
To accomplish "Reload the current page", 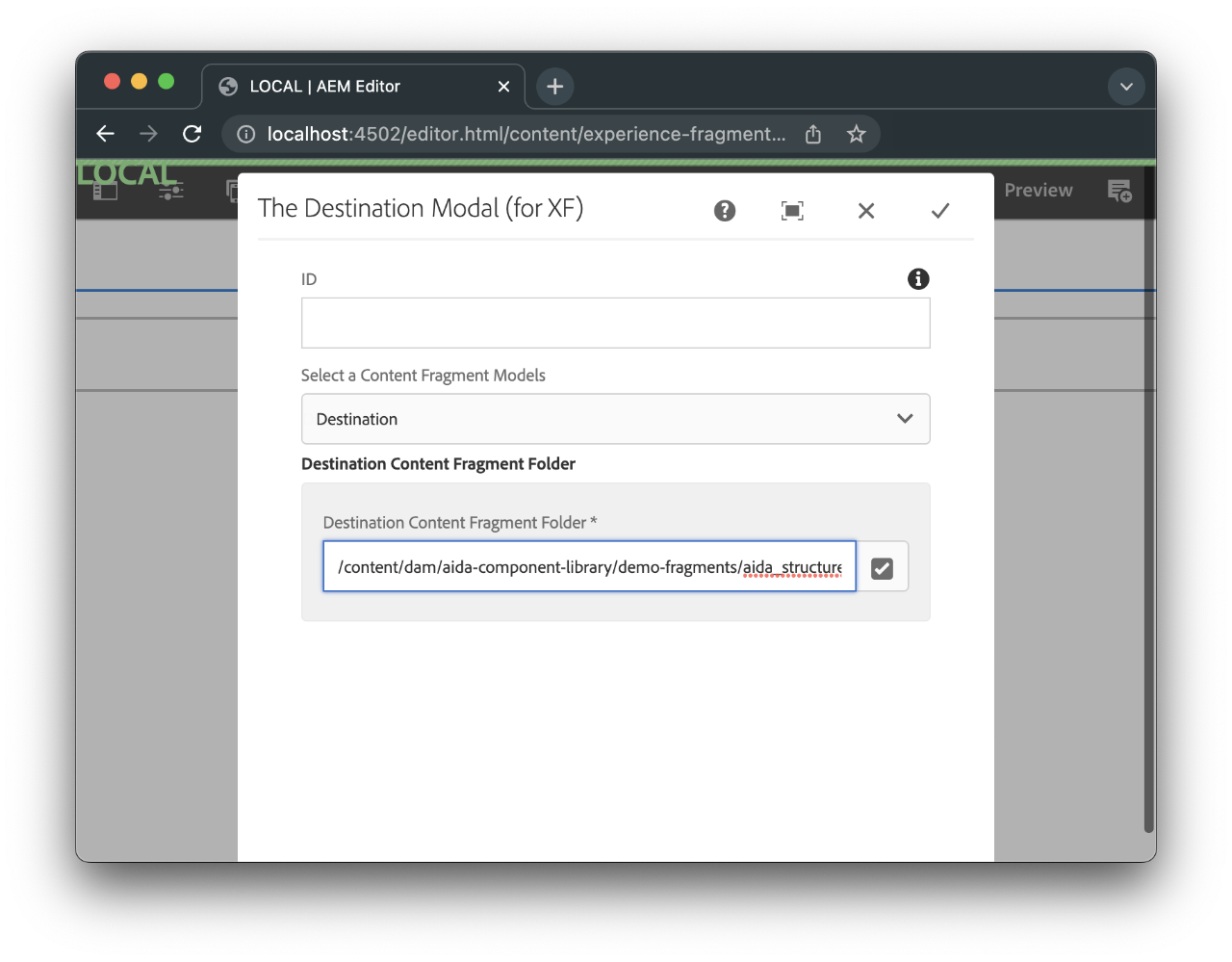I will pyautogui.click(x=192, y=134).
